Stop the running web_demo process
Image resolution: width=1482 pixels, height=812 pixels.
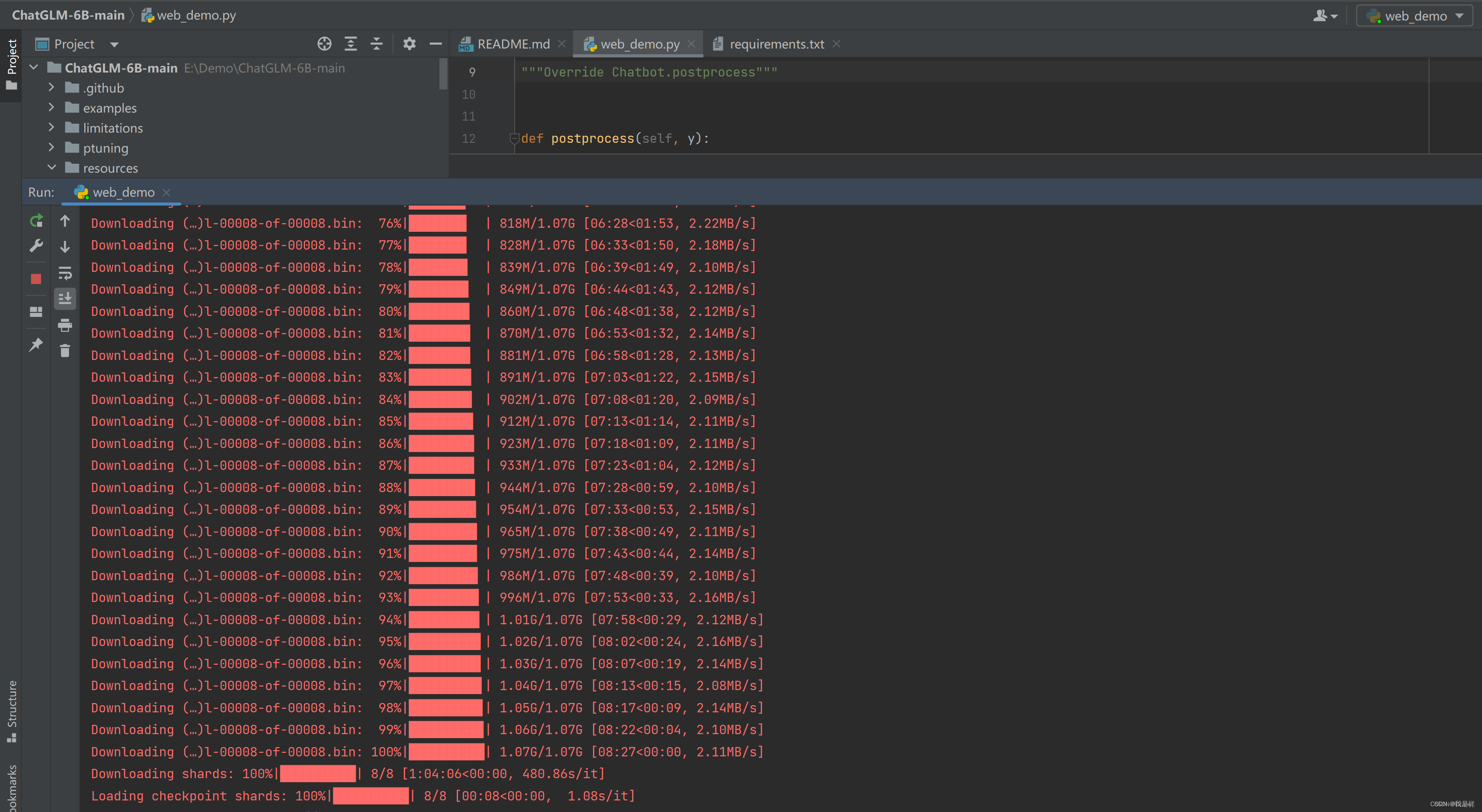pos(36,279)
